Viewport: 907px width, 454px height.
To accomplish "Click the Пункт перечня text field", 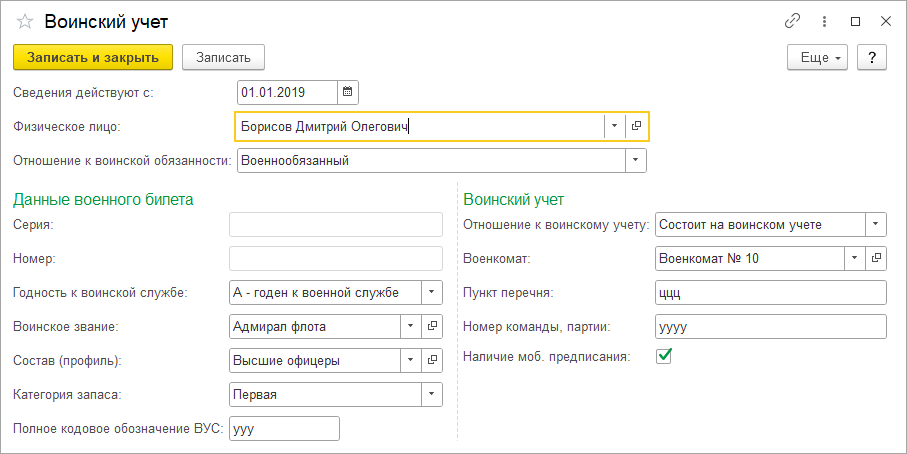I will tap(771, 292).
